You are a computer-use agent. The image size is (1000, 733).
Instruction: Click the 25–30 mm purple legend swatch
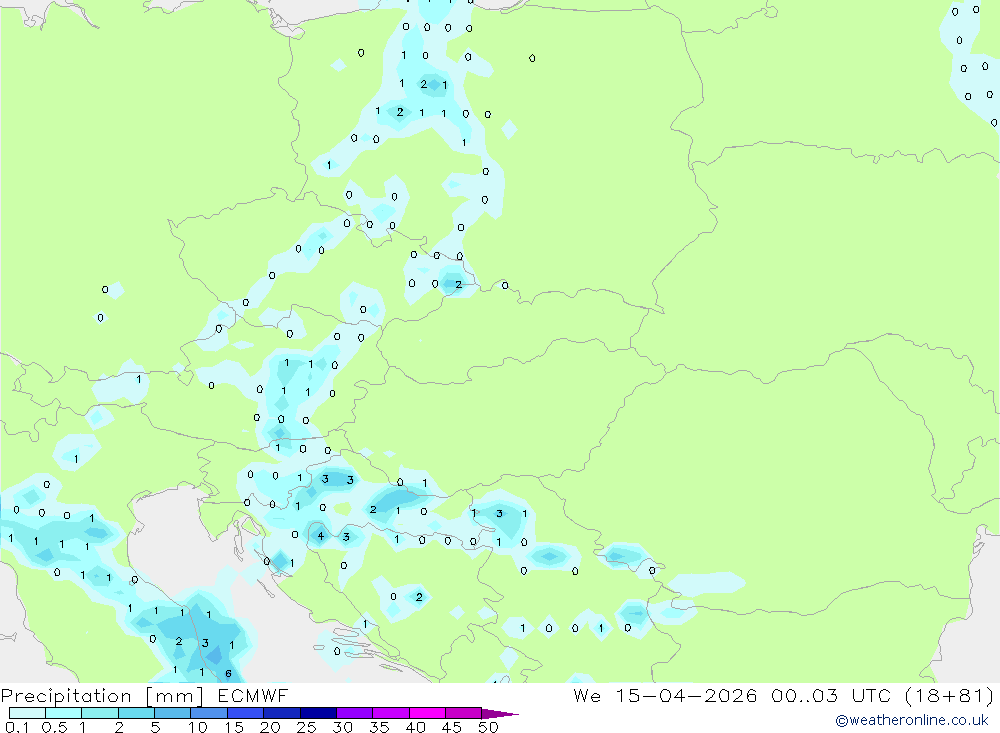pos(318,713)
